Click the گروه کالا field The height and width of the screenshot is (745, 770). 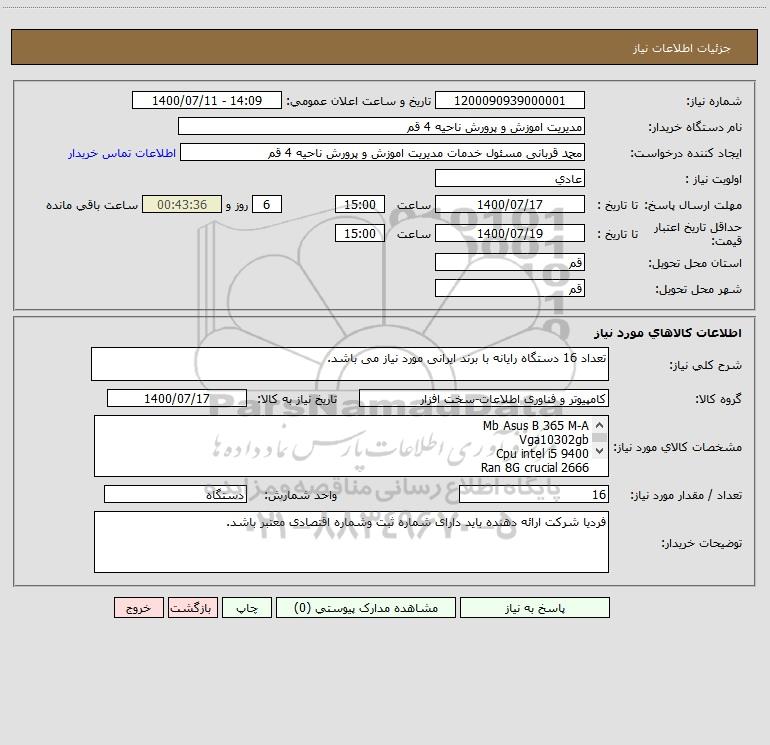[484, 398]
